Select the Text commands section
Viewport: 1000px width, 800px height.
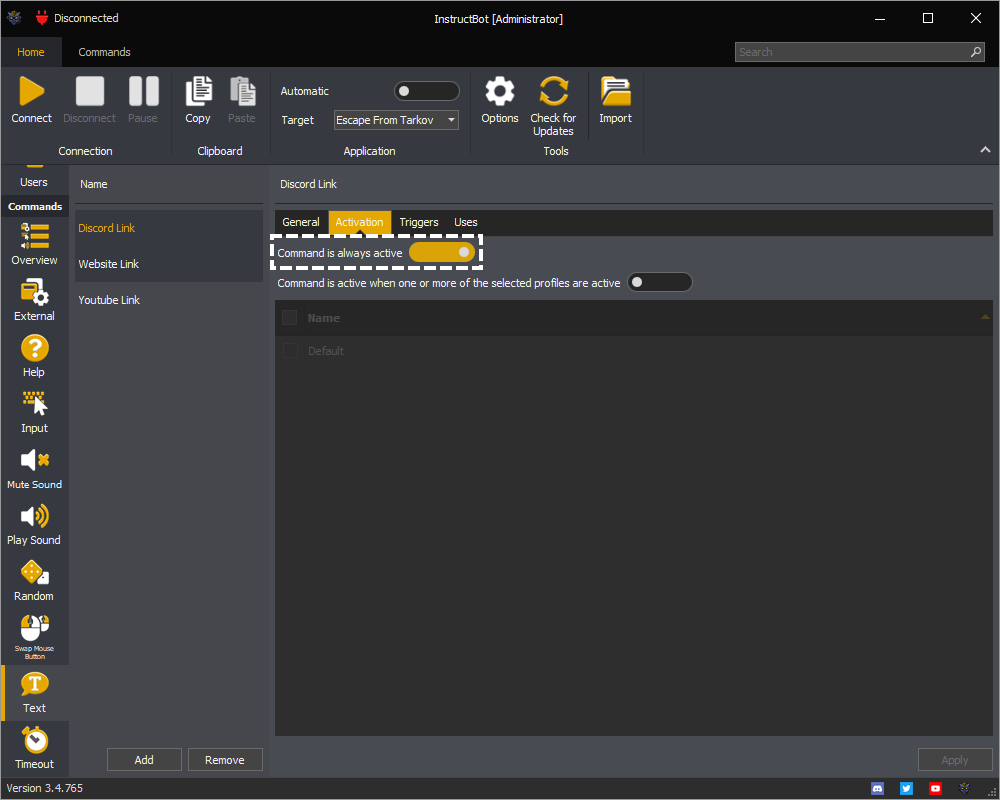coord(34,693)
